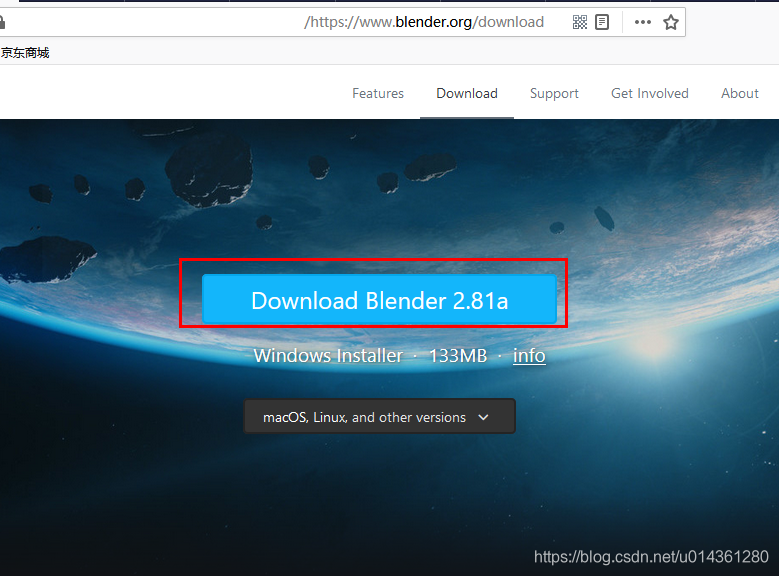Open the Support nav item
The height and width of the screenshot is (576, 779).
[x=554, y=93]
